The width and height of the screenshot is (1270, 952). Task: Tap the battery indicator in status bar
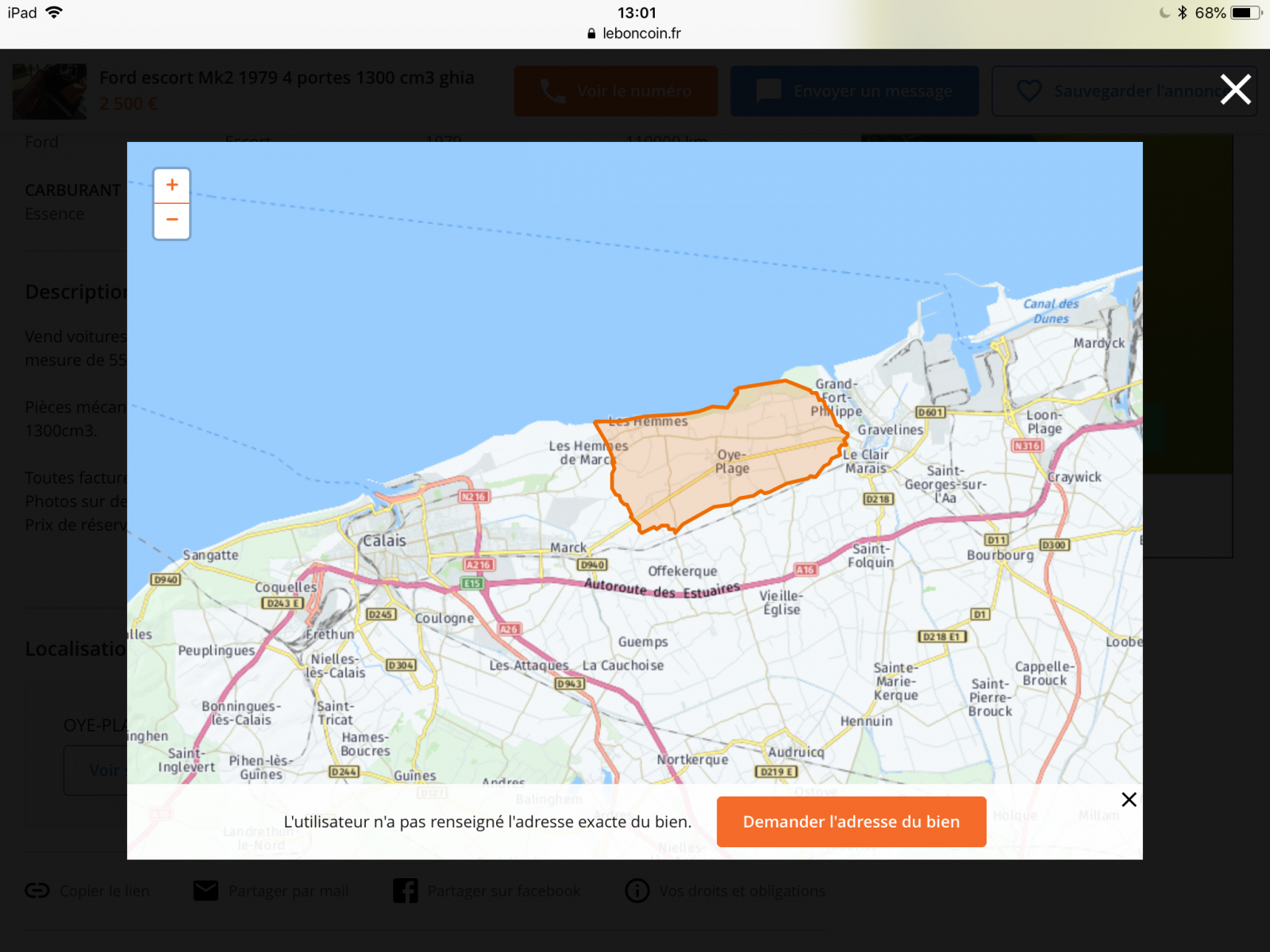point(1246,13)
